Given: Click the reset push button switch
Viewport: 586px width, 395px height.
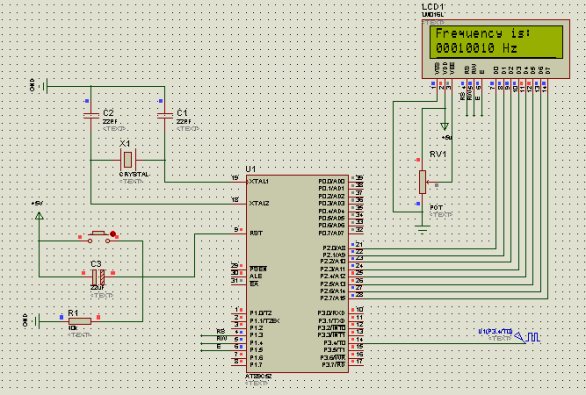Looking at the screenshot, I should coord(99,237).
